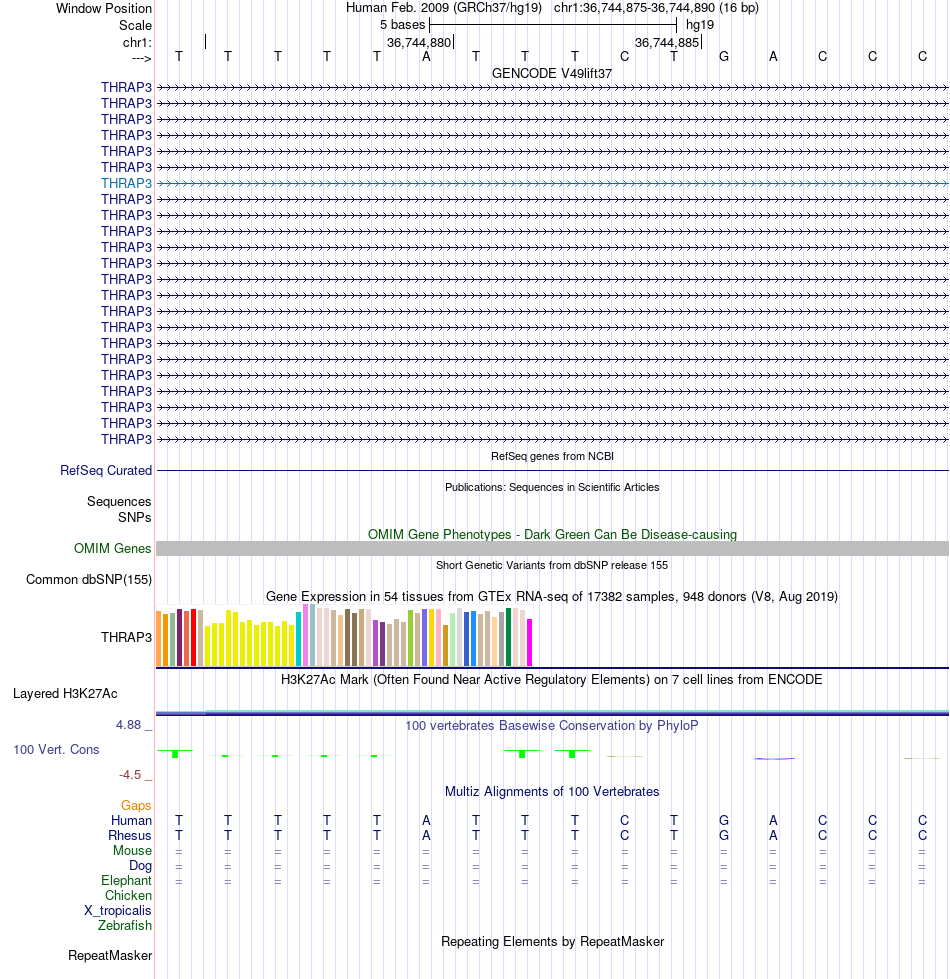Click the 36,744,885 ruler position marker
The image size is (950, 979).
coord(667,42)
